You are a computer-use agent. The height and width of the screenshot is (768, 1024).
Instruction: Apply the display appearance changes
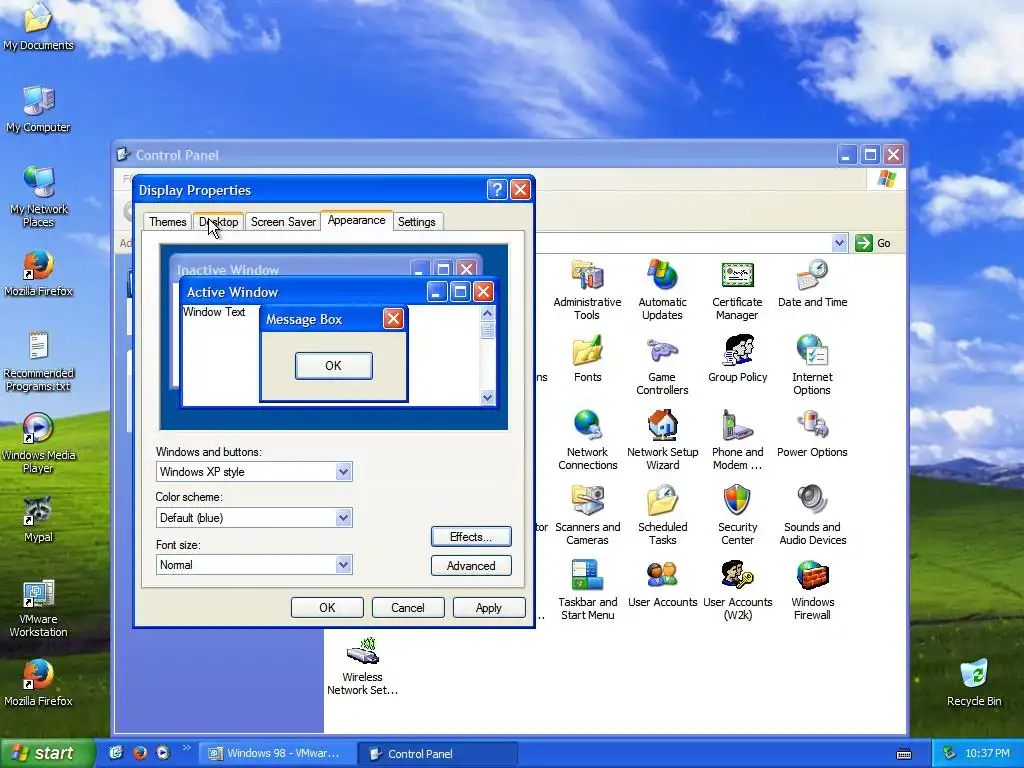(x=488, y=607)
